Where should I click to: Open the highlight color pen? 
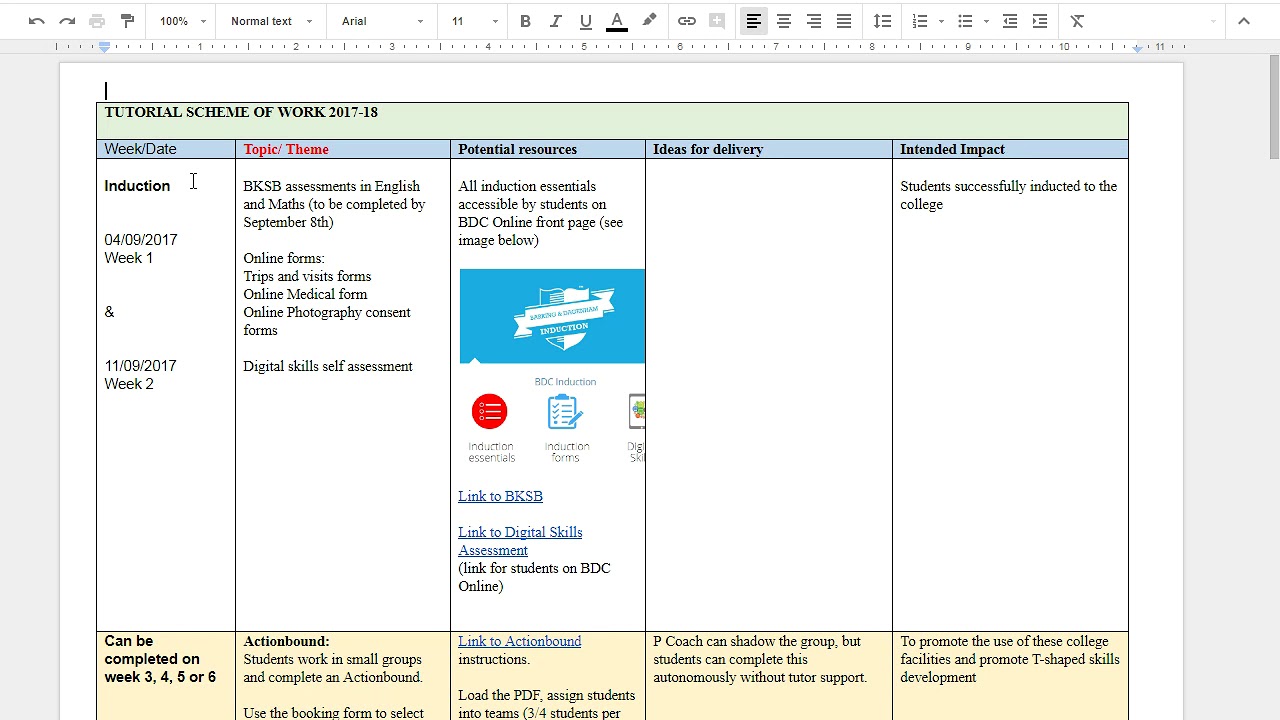click(649, 21)
